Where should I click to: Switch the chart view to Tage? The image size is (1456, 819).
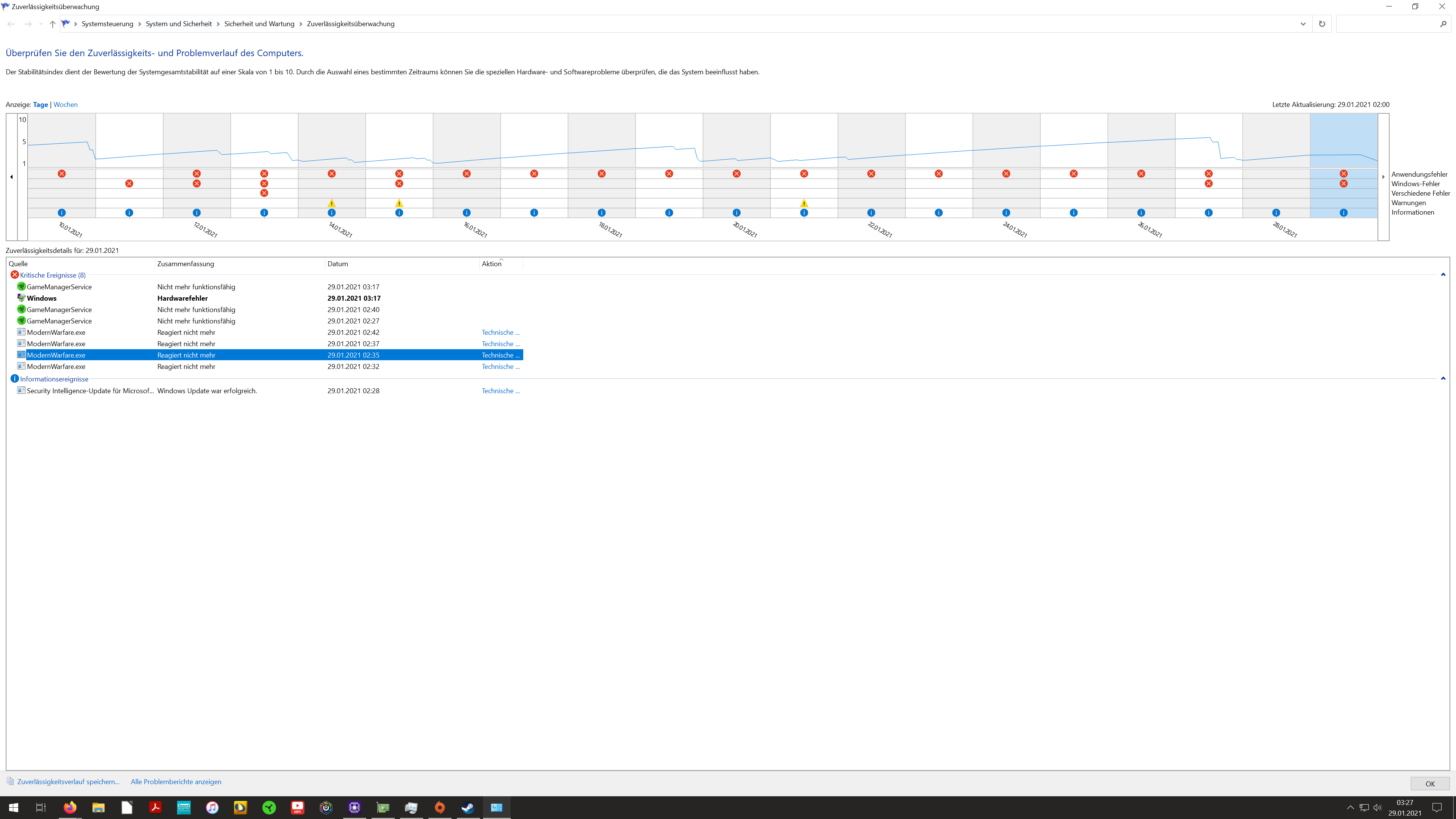point(40,105)
